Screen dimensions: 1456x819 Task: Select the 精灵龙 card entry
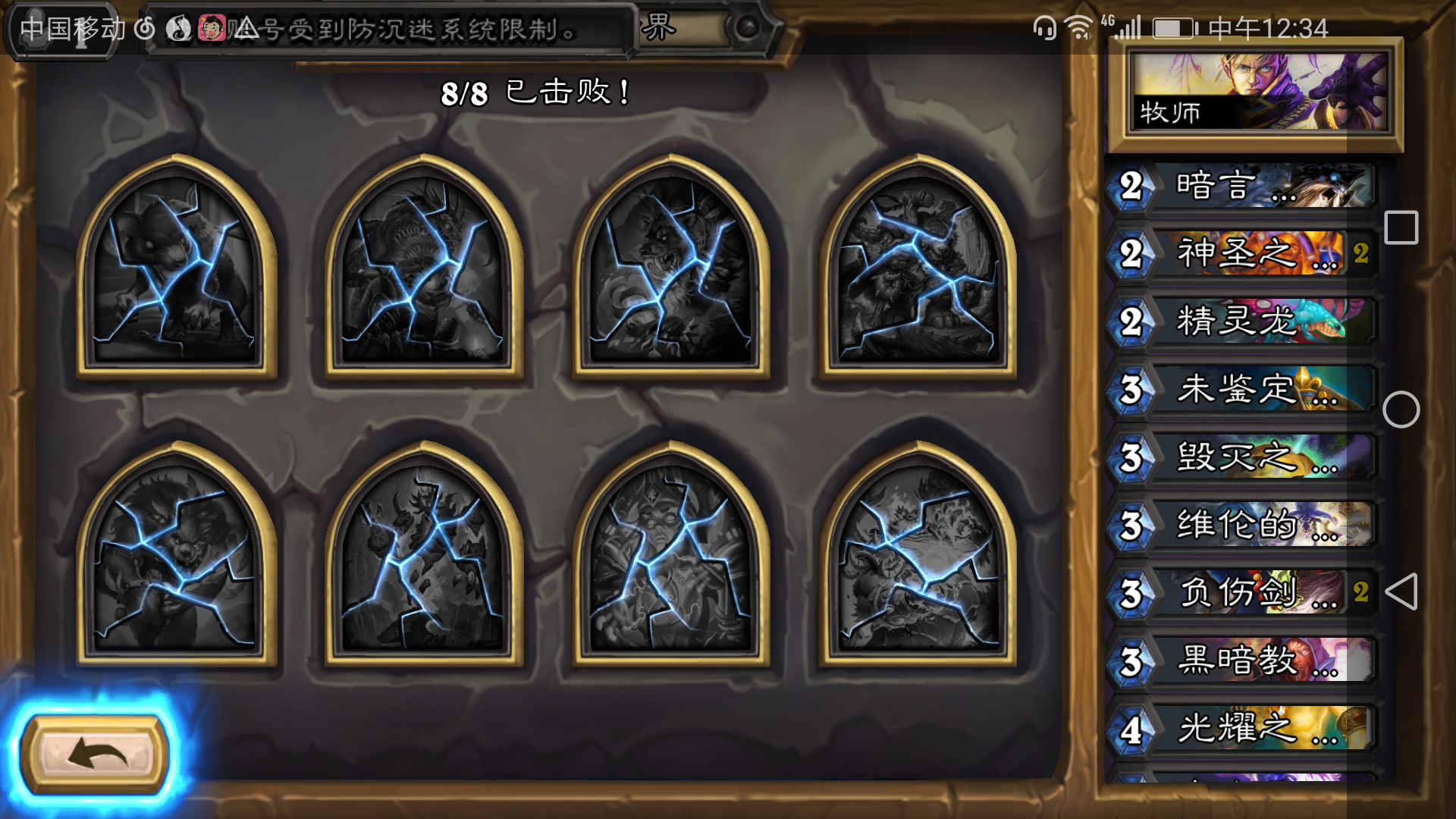(1241, 321)
